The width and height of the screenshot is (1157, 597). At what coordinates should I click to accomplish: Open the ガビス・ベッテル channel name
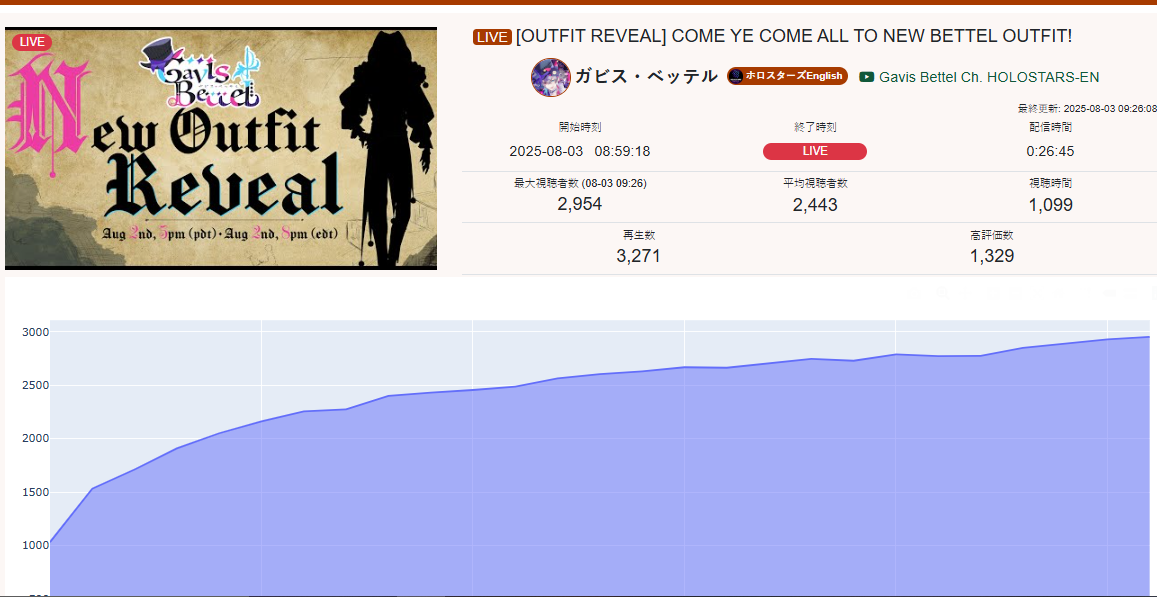tap(646, 76)
